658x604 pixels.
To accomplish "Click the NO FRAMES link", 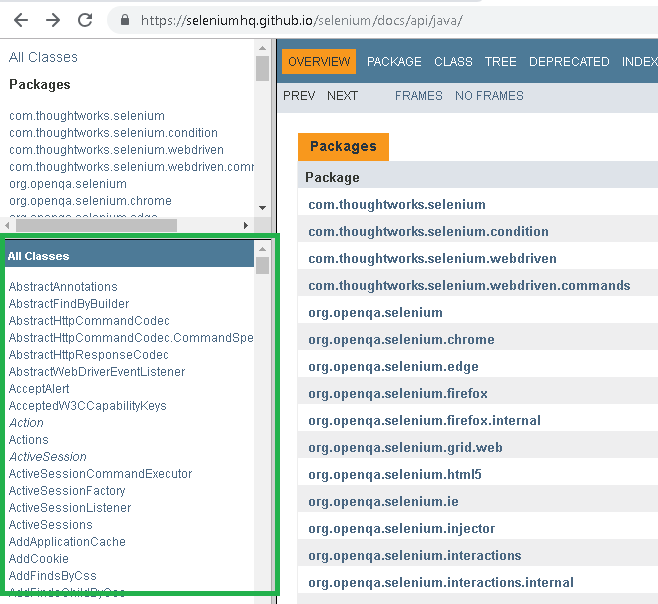I will click(489, 96).
